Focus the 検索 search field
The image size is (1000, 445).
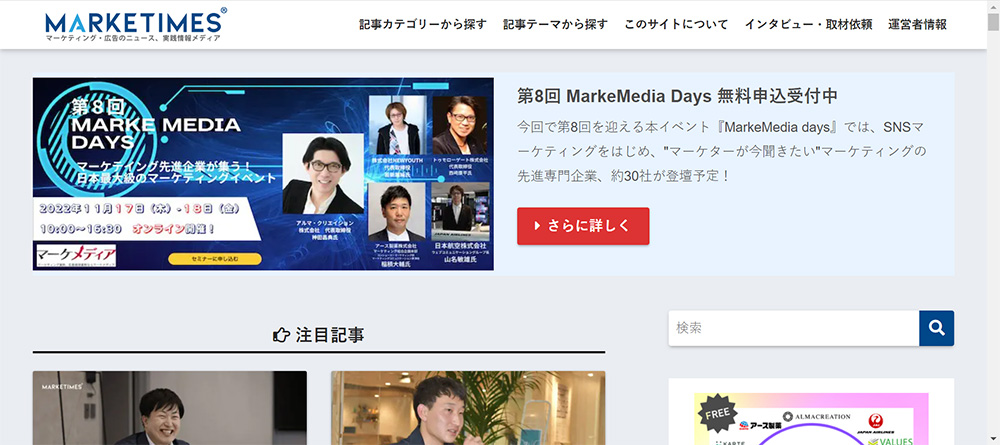coord(793,328)
